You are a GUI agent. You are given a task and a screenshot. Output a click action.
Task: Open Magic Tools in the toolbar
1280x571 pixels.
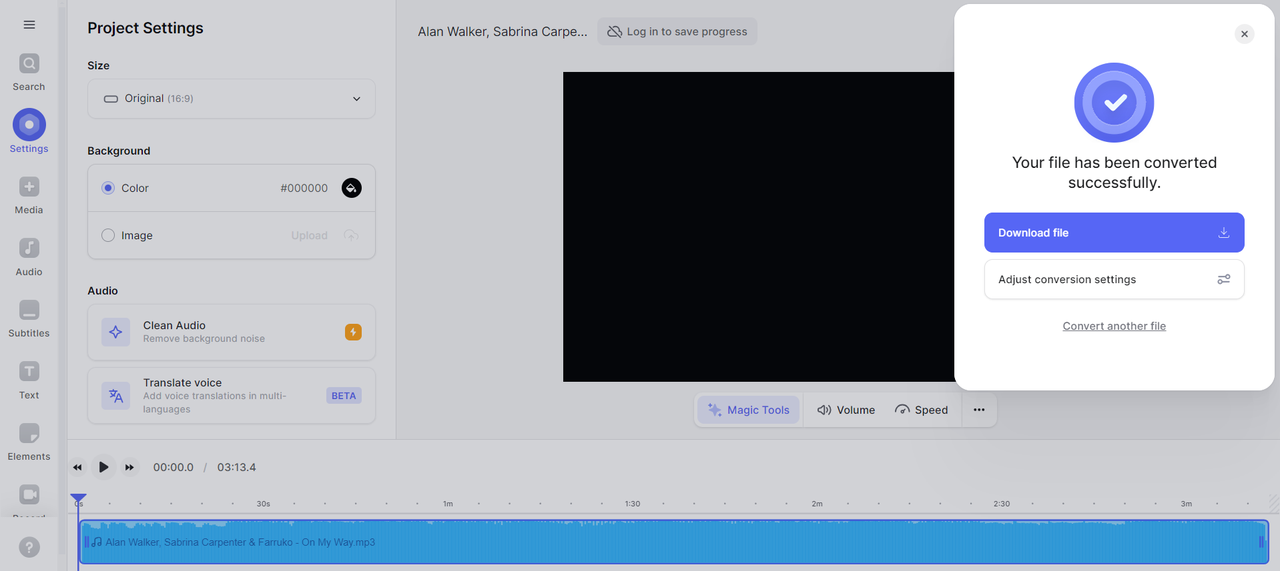tap(748, 410)
